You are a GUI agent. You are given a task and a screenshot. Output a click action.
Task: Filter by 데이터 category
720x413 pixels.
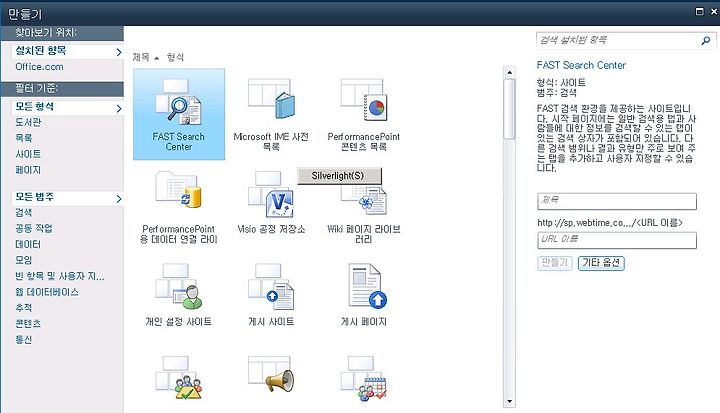[28, 244]
